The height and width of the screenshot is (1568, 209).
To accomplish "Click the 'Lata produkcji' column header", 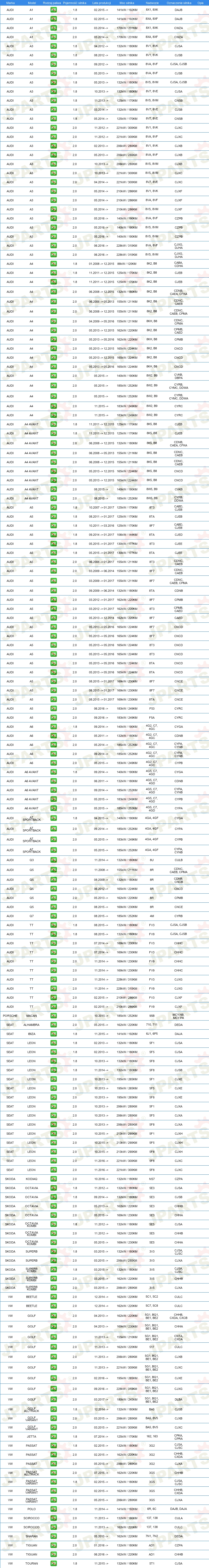I will click(x=100, y=3).
